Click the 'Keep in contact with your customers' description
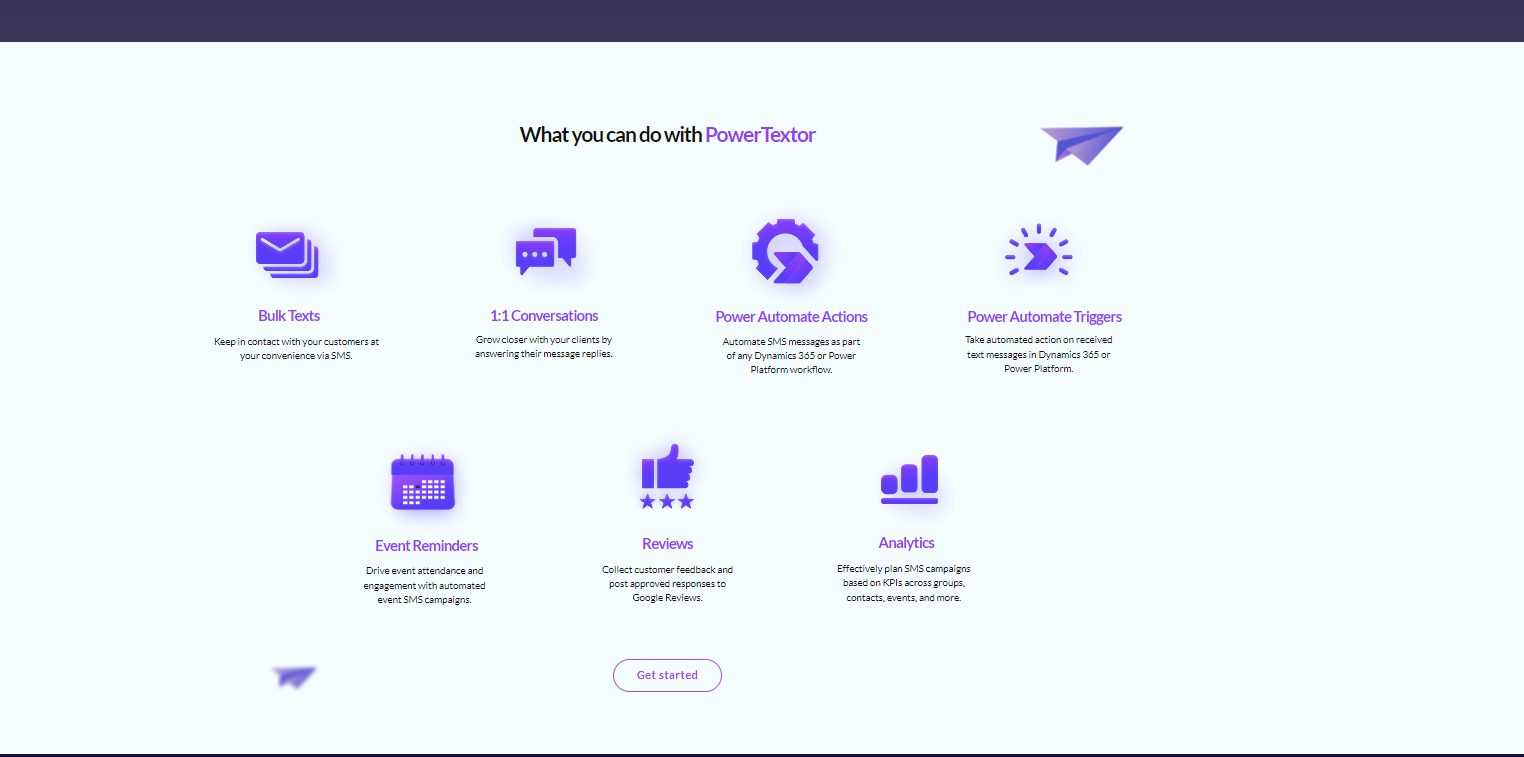Viewport: 1524px width, 757px height. tap(296, 348)
